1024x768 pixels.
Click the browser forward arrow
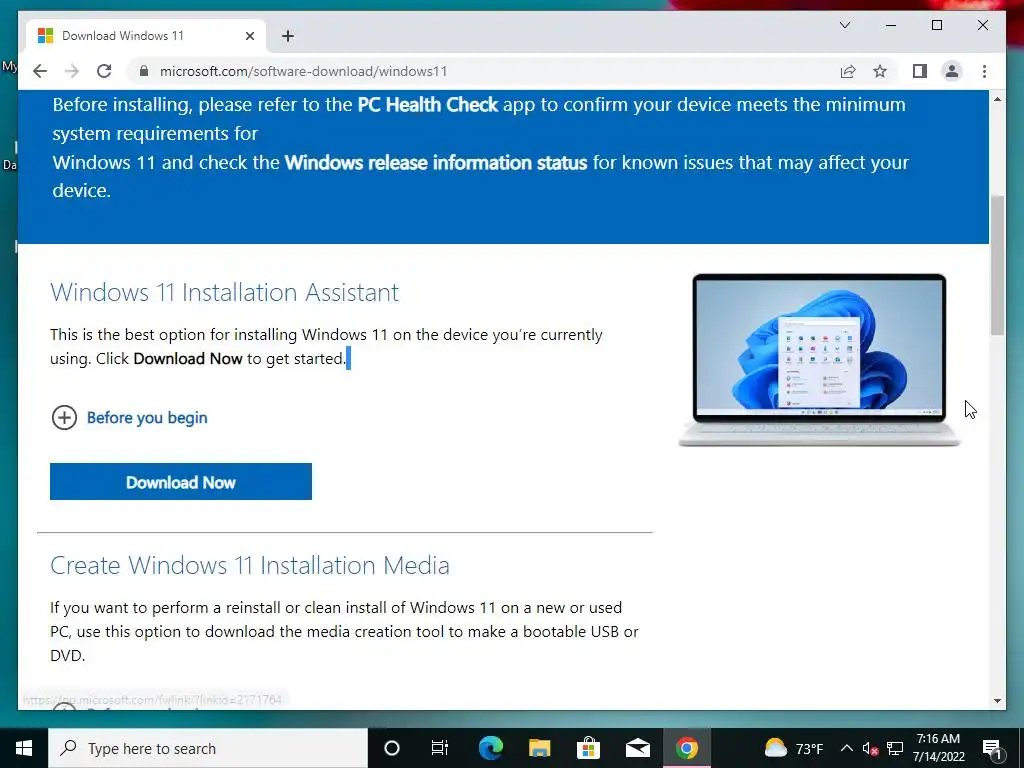72,71
